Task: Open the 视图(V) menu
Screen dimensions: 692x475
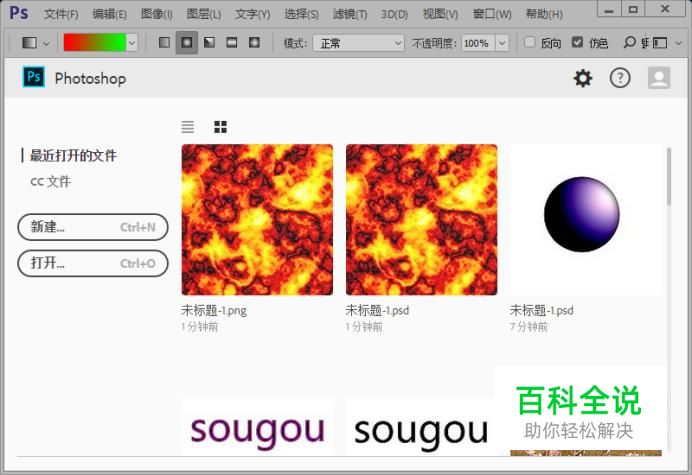Action: 440,14
